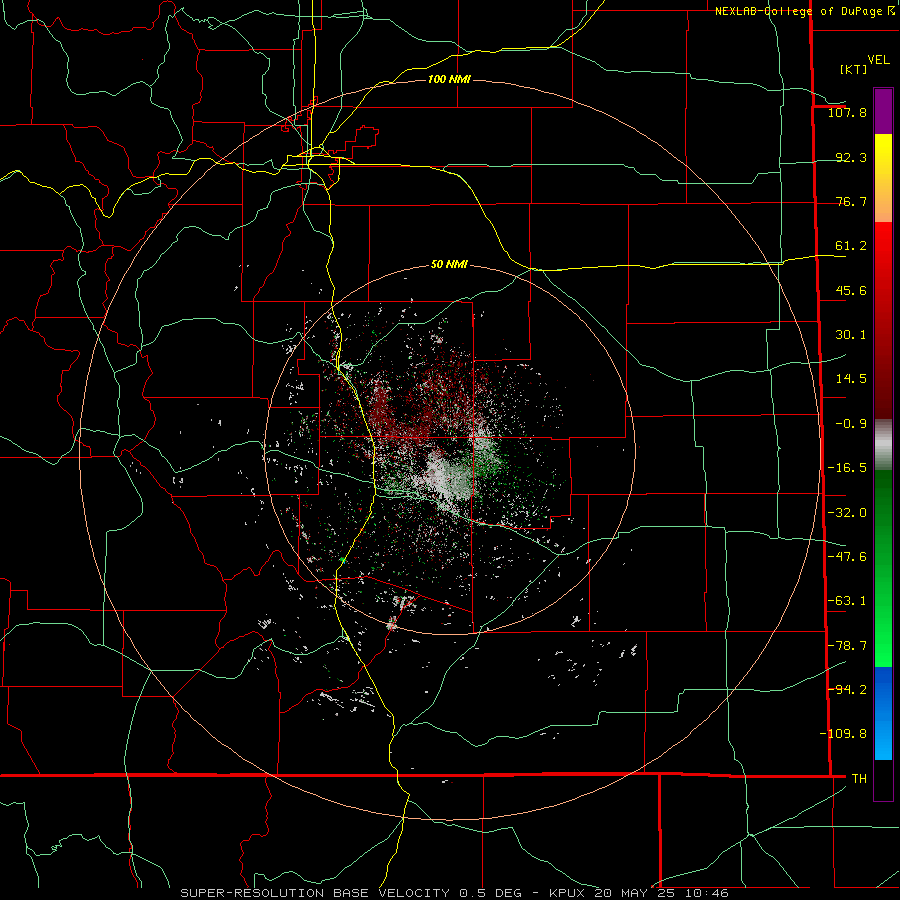Click the -32.0 scale value
Image resolution: width=900 pixels, height=900 pixels.
pos(847,513)
